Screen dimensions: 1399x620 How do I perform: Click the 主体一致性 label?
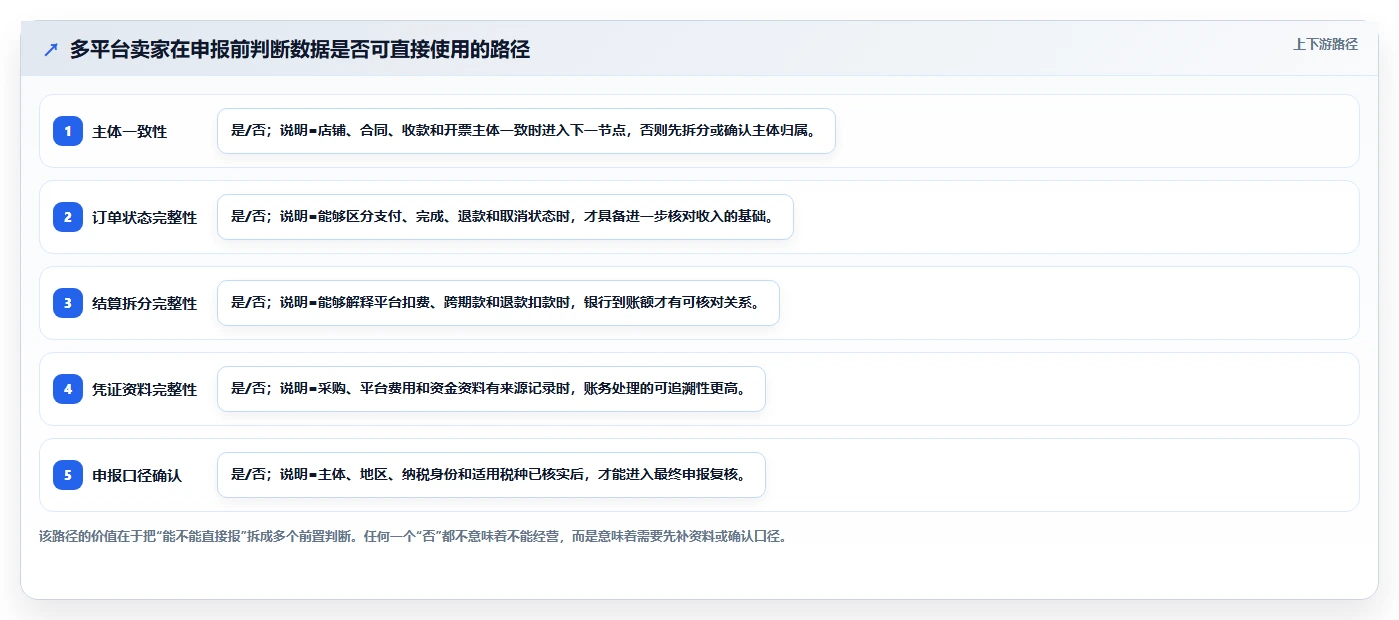pos(130,132)
